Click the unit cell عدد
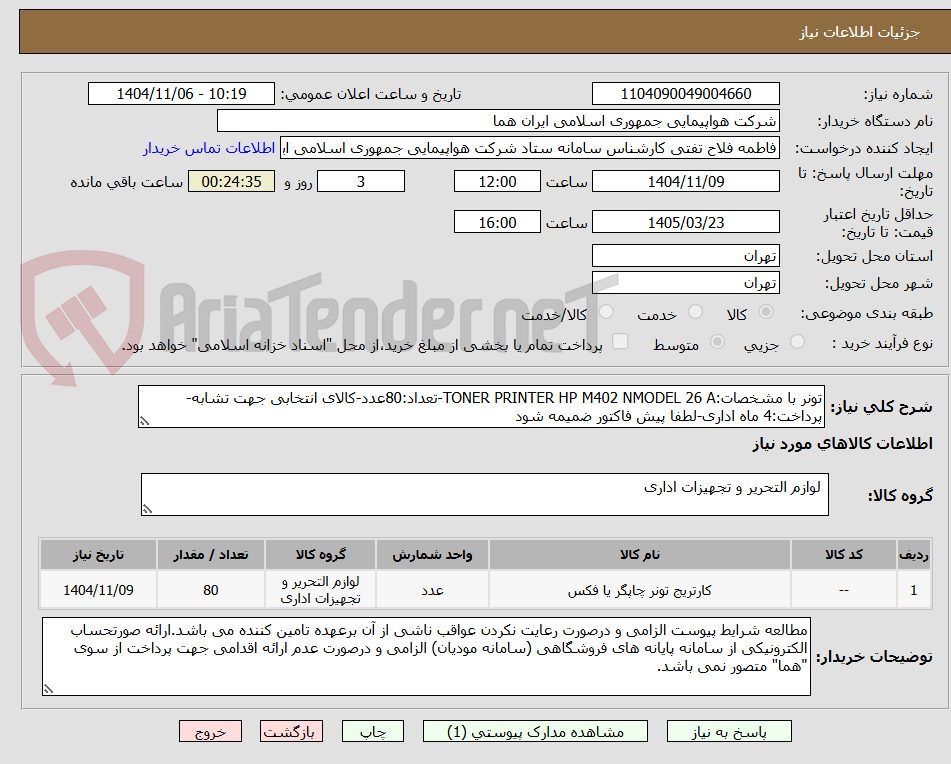The image size is (951, 764). (x=432, y=590)
